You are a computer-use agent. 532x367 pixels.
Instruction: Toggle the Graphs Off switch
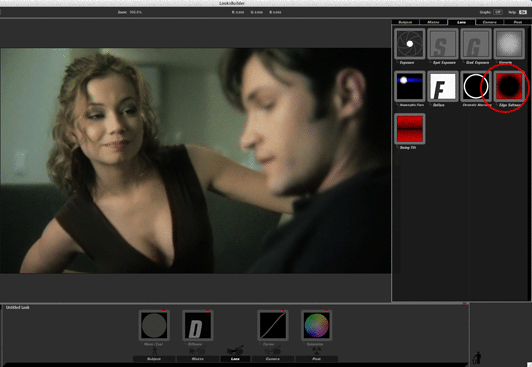pyautogui.click(x=498, y=12)
